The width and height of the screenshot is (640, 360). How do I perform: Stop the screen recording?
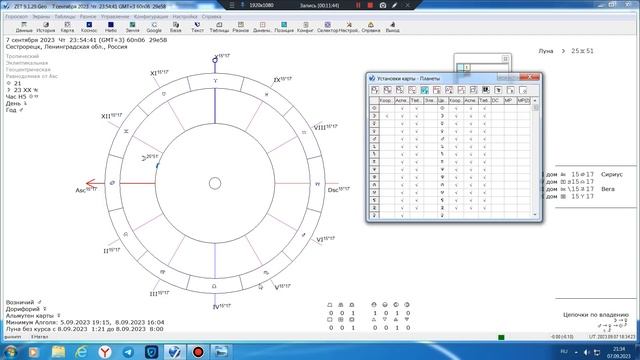click(x=370, y=5)
